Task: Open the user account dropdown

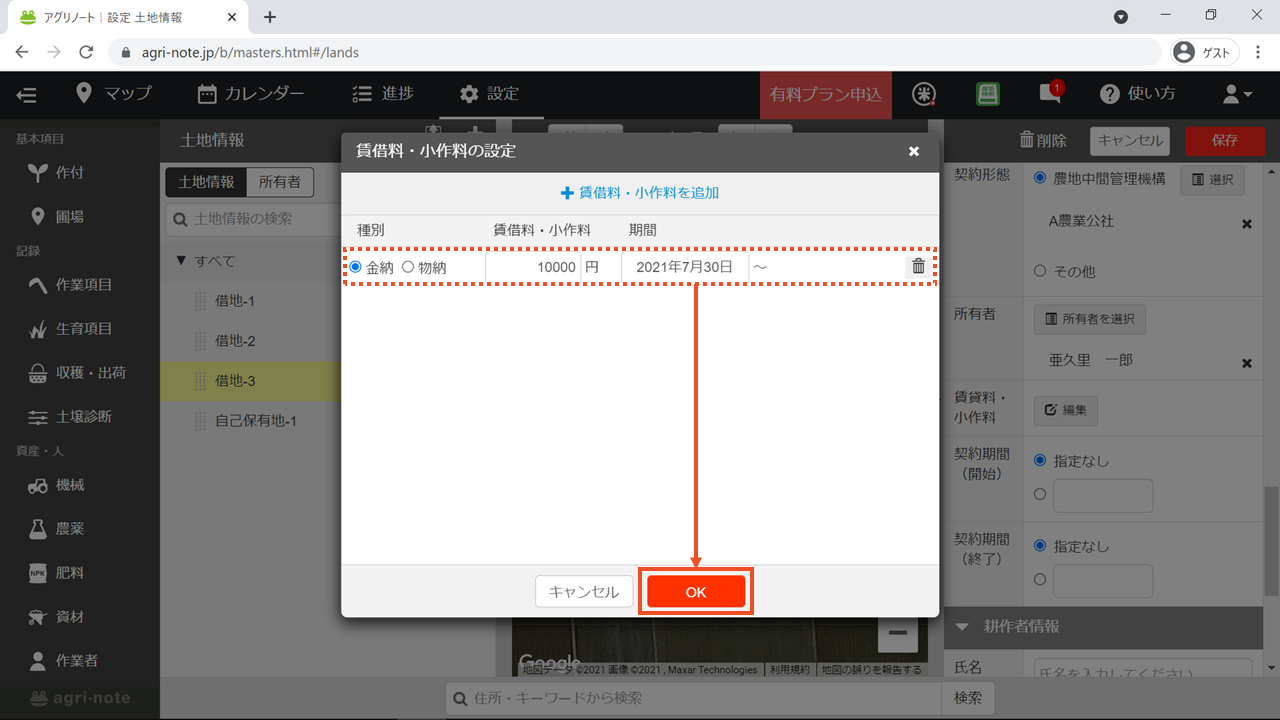Action: (1238, 94)
